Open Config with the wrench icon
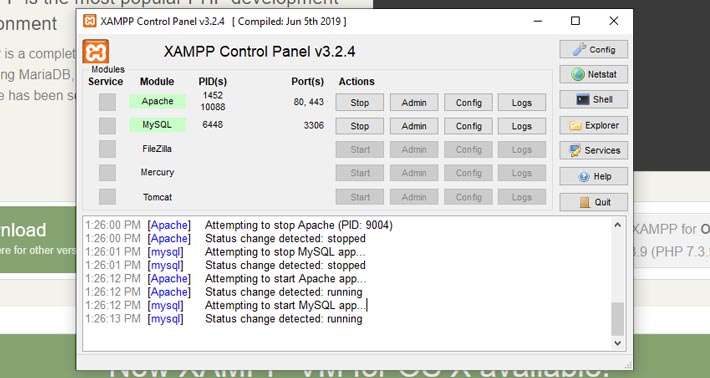Image resolution: width=710 pixels, height=378 pixels. click(x=594, y=49)
